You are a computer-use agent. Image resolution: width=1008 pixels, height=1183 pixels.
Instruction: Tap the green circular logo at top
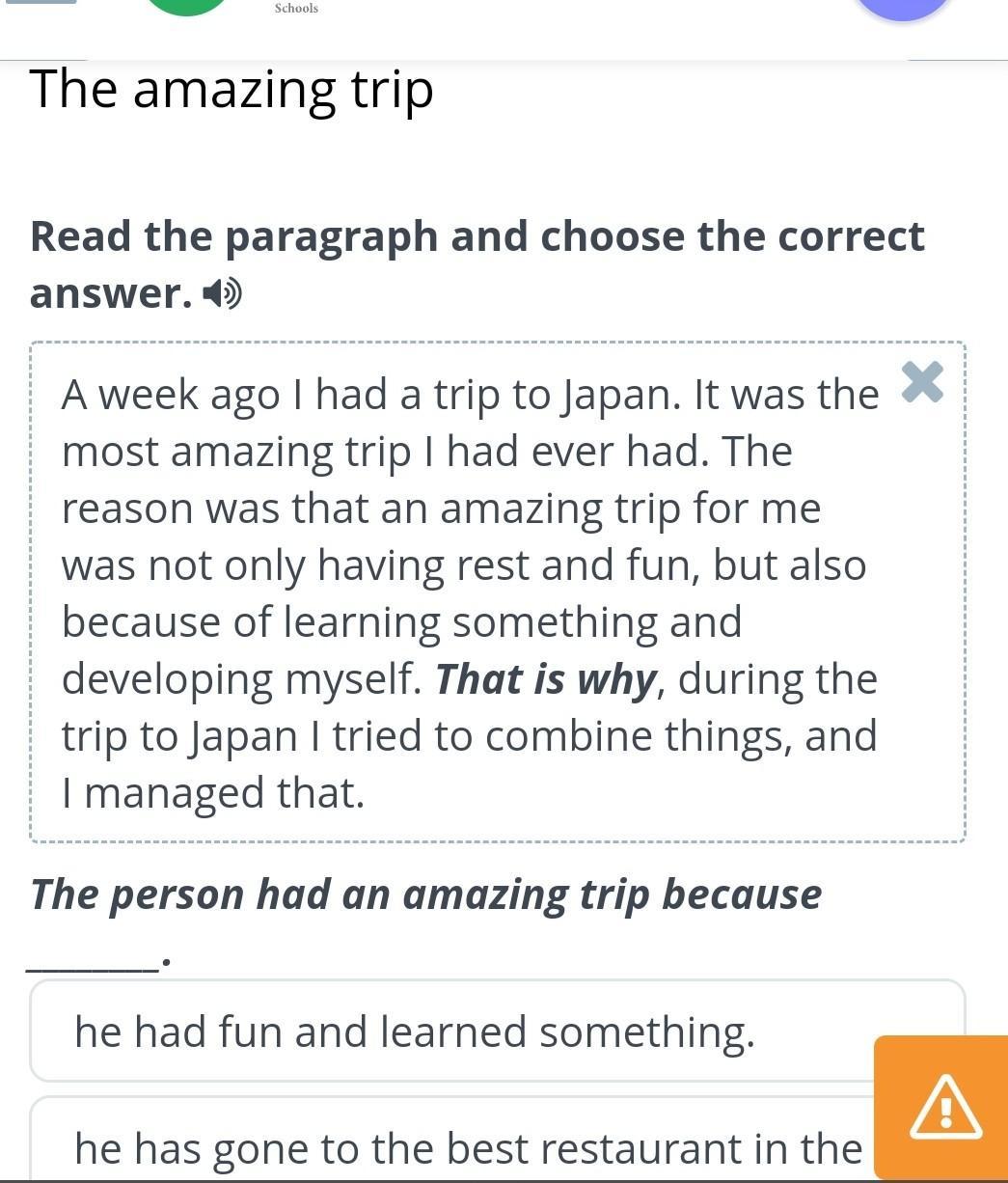click(x=187, y=6)
